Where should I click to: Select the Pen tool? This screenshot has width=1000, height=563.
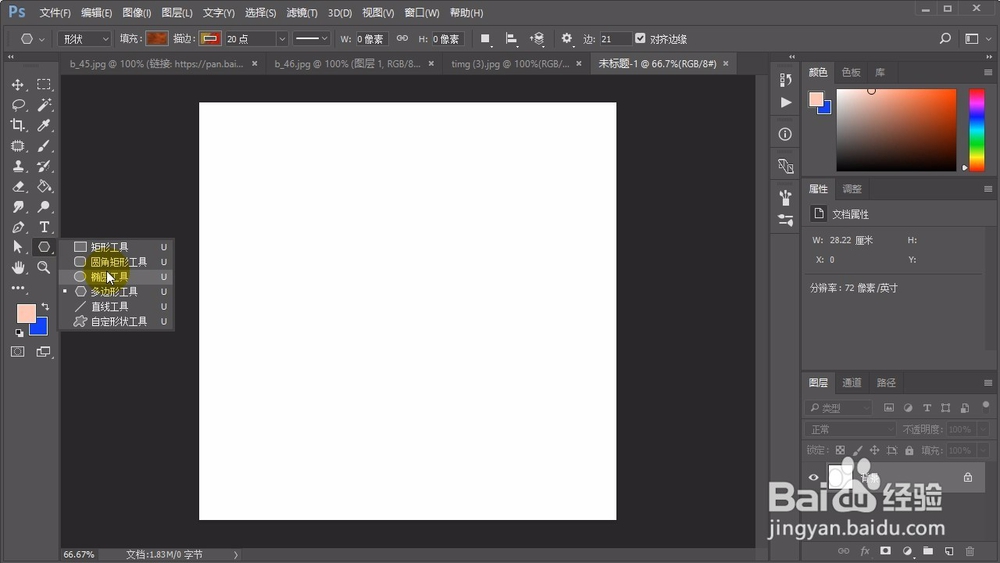pyautogui.click(x=18, y=227)
